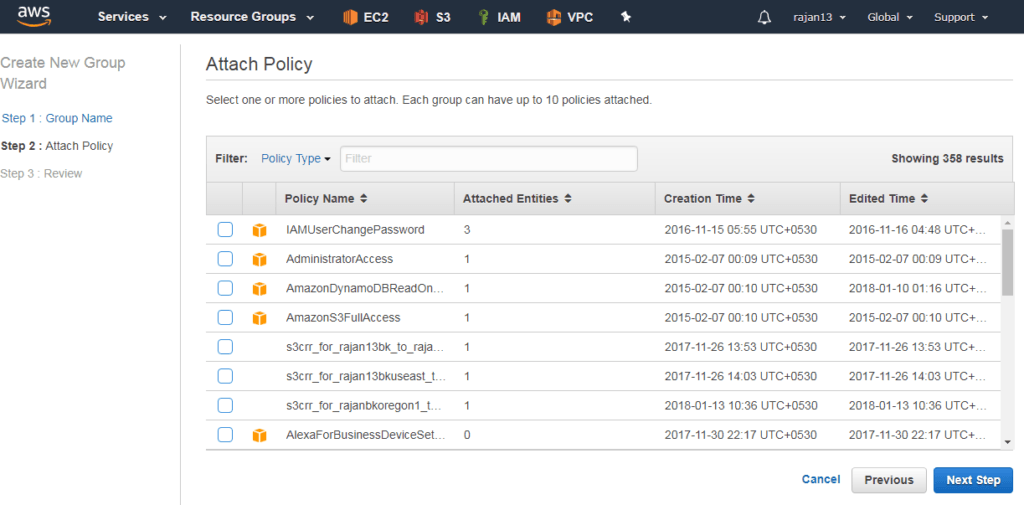Focus the policy Filter text field
The height and width of the screenshot is (505, 1024).
(488, 159)
